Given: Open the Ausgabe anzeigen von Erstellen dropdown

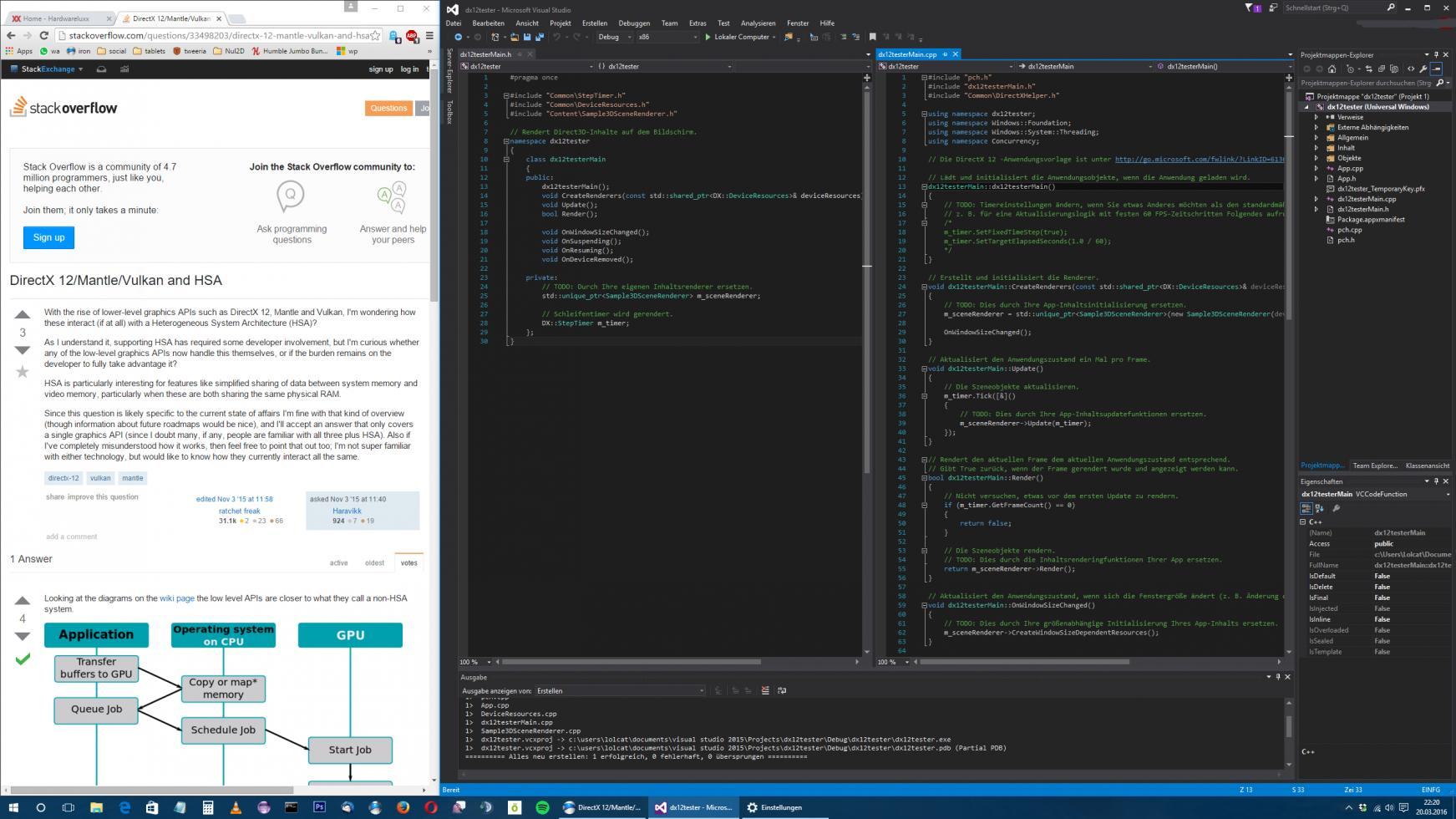Looking at the screenshot, I should (x=621, y=691).
